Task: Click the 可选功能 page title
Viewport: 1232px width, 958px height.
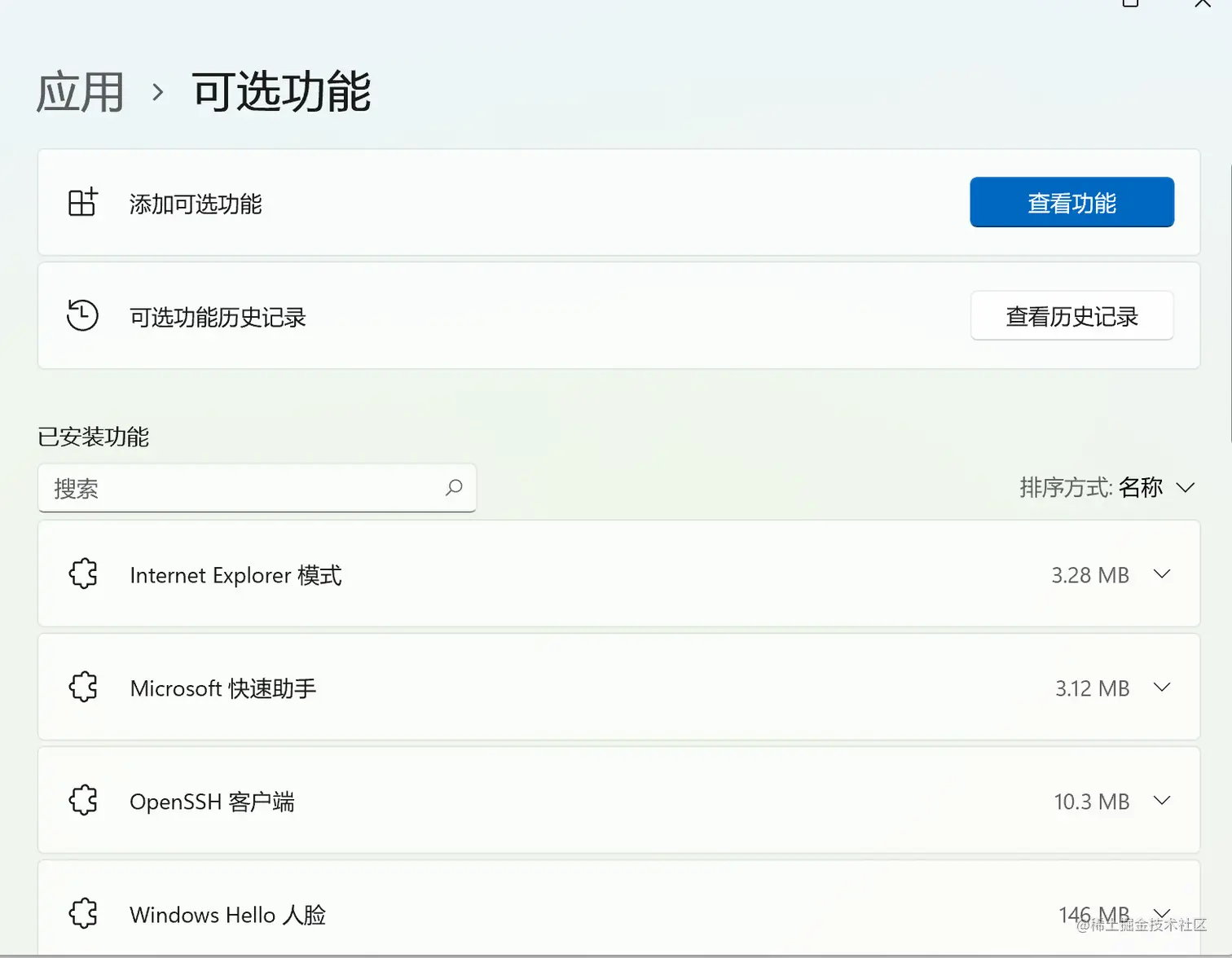Action: click(281, 91)
